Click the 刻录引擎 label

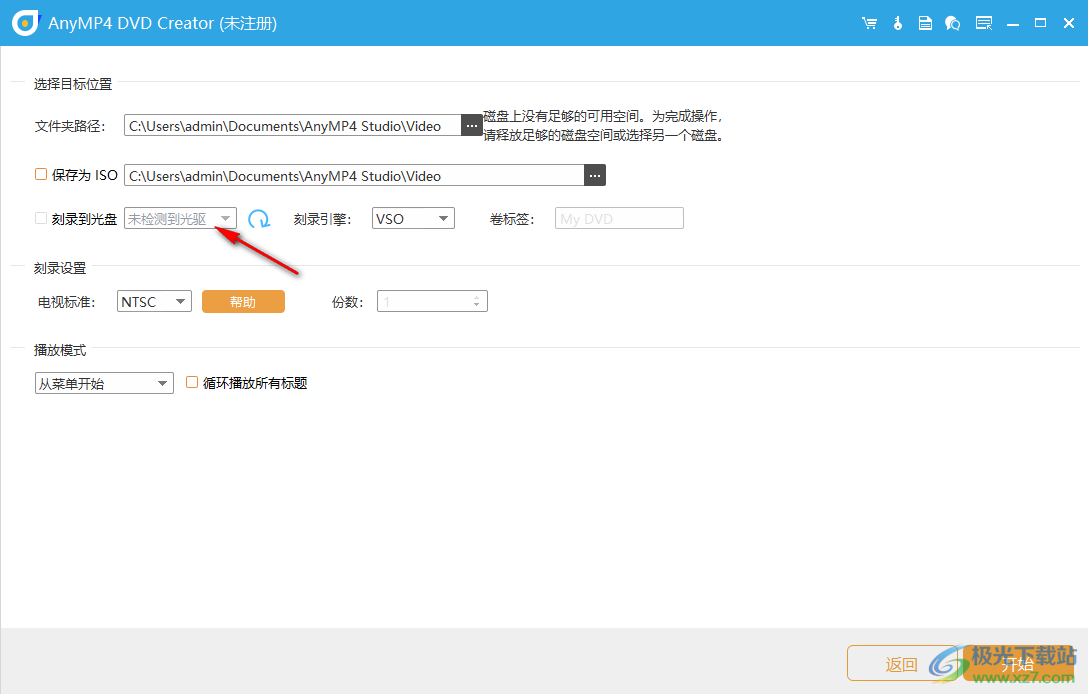tap(323, 219)
